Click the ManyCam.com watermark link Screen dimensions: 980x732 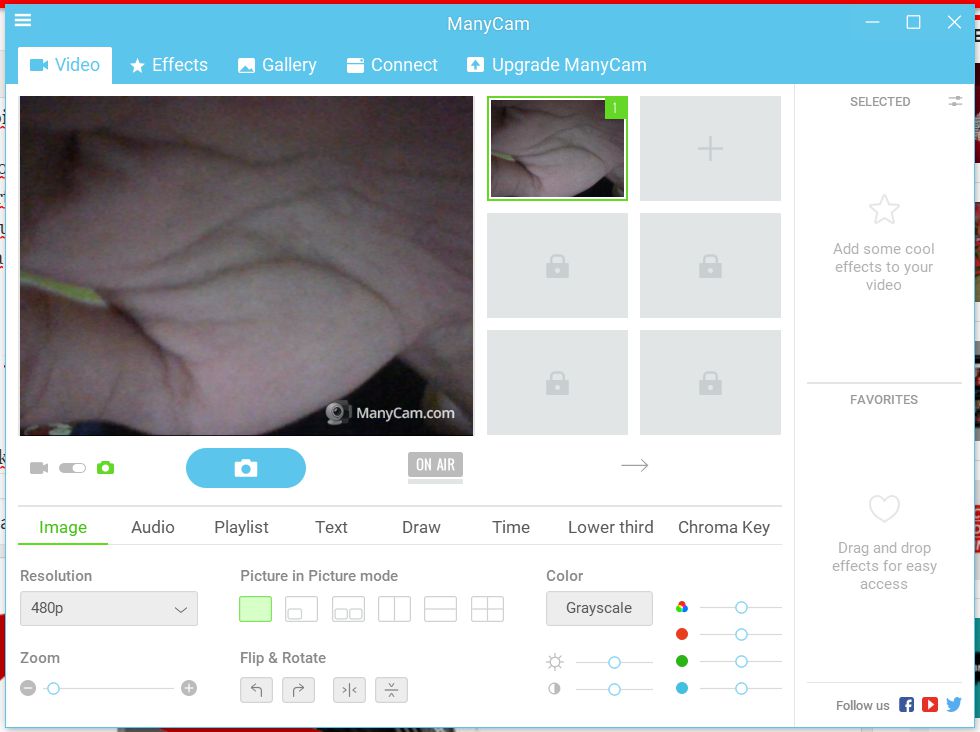coord(391,413)
